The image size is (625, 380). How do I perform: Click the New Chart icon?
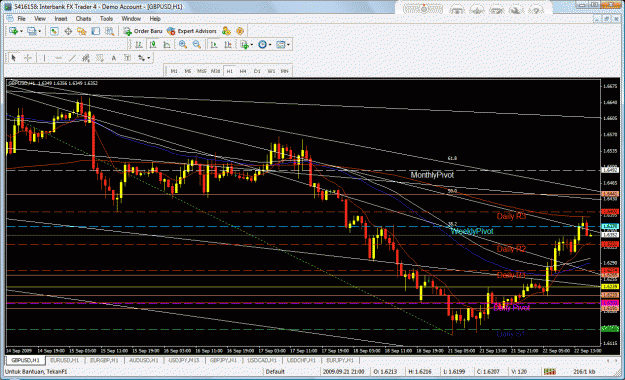point(13,31)
